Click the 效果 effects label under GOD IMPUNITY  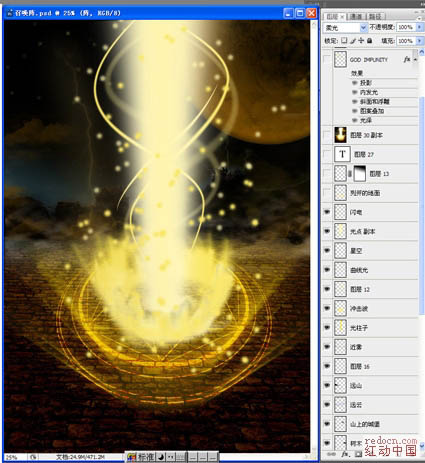tap(357, 73)
